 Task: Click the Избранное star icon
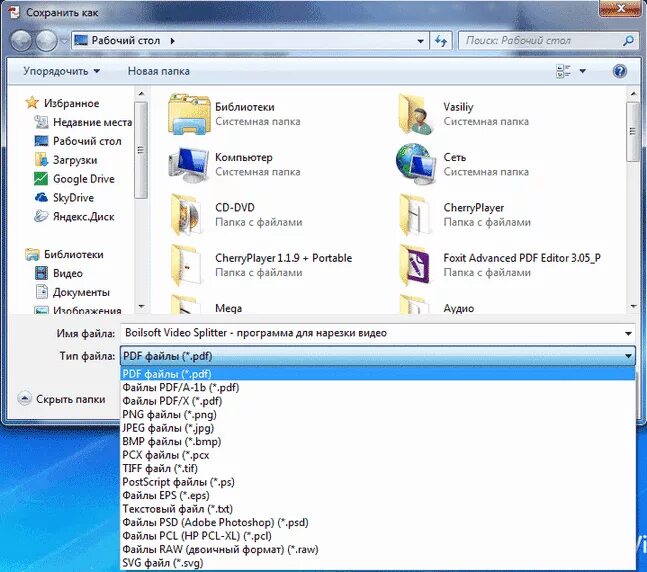pos(32,103)
